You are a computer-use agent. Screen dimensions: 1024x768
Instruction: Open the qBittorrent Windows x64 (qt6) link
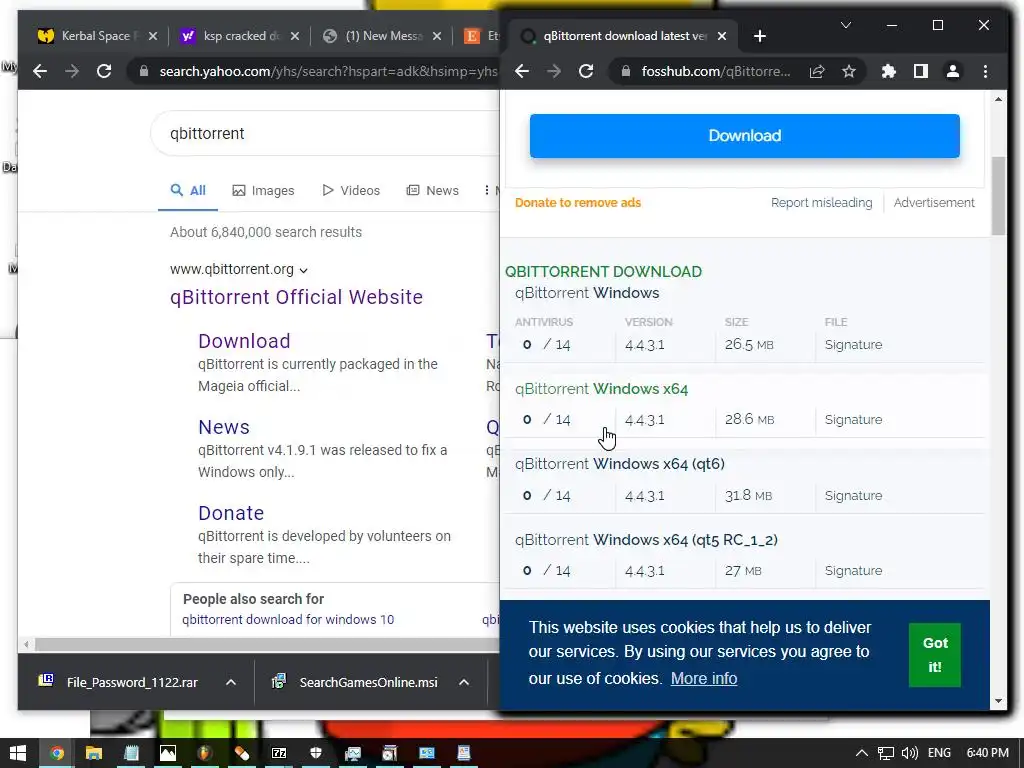[x=619, y=464]
